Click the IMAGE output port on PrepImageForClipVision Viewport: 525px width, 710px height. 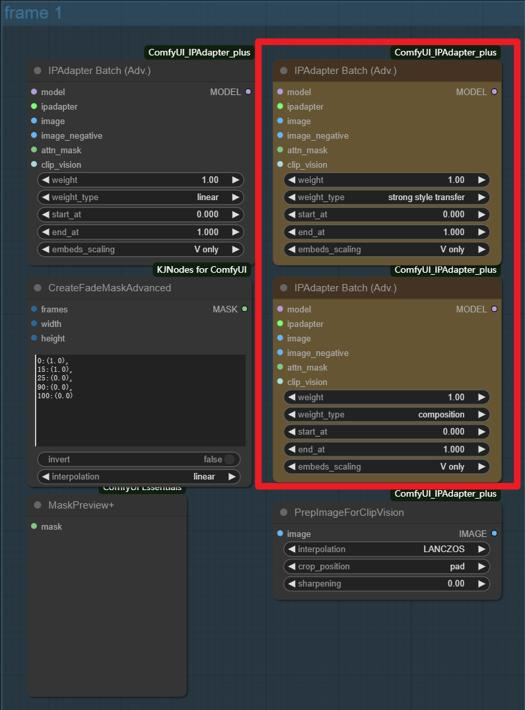494,533
